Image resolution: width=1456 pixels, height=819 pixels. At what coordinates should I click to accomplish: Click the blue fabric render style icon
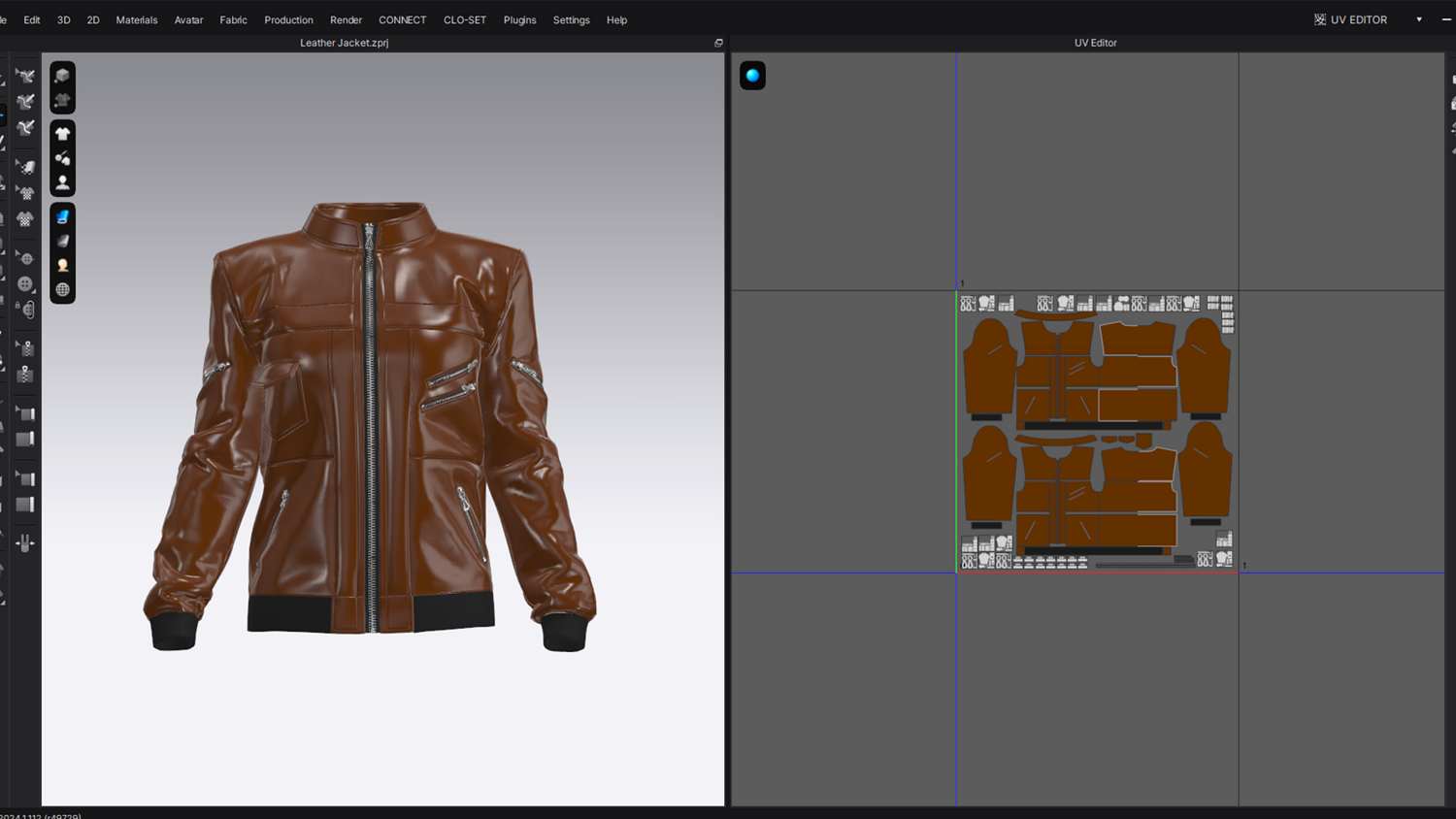pos(62,216)
